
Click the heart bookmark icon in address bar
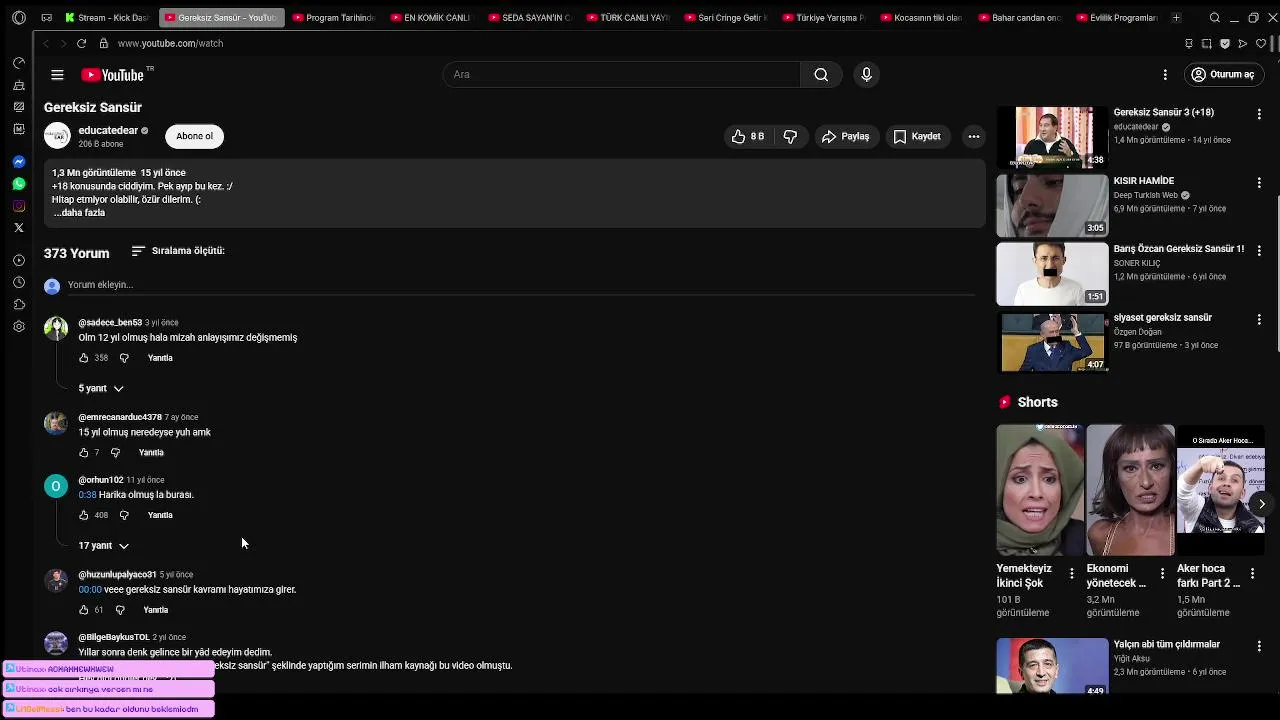click(1260, 43)
